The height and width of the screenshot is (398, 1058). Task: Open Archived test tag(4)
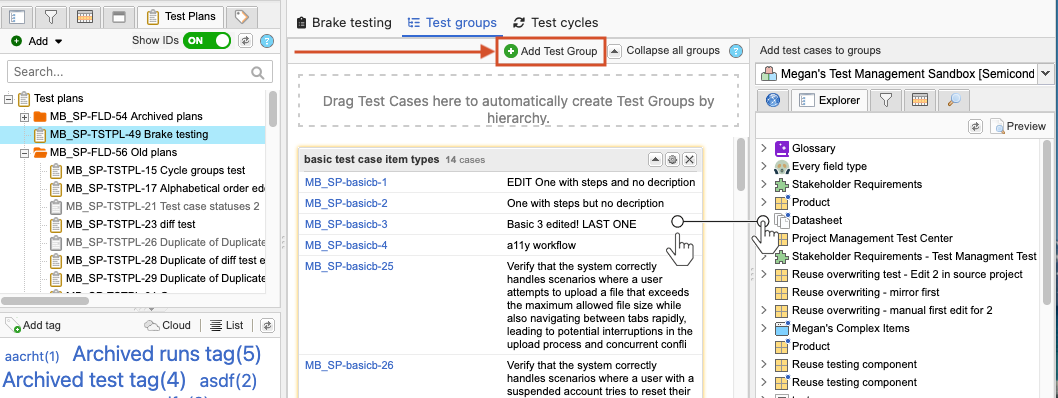click(x=94, y=380)
